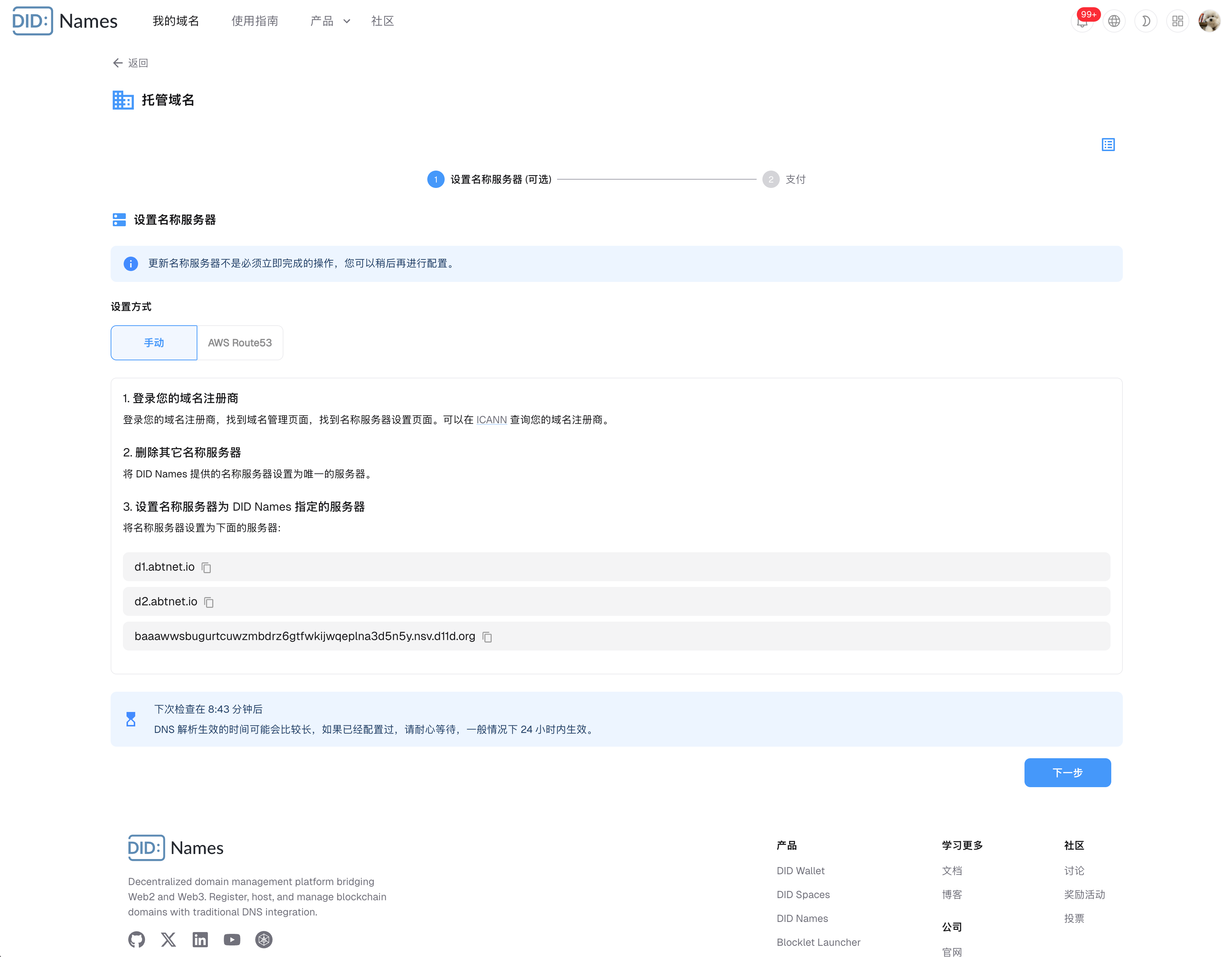Open the apps grid icon
This screenshot has height=957, width=1232.
coord(1177,21)
